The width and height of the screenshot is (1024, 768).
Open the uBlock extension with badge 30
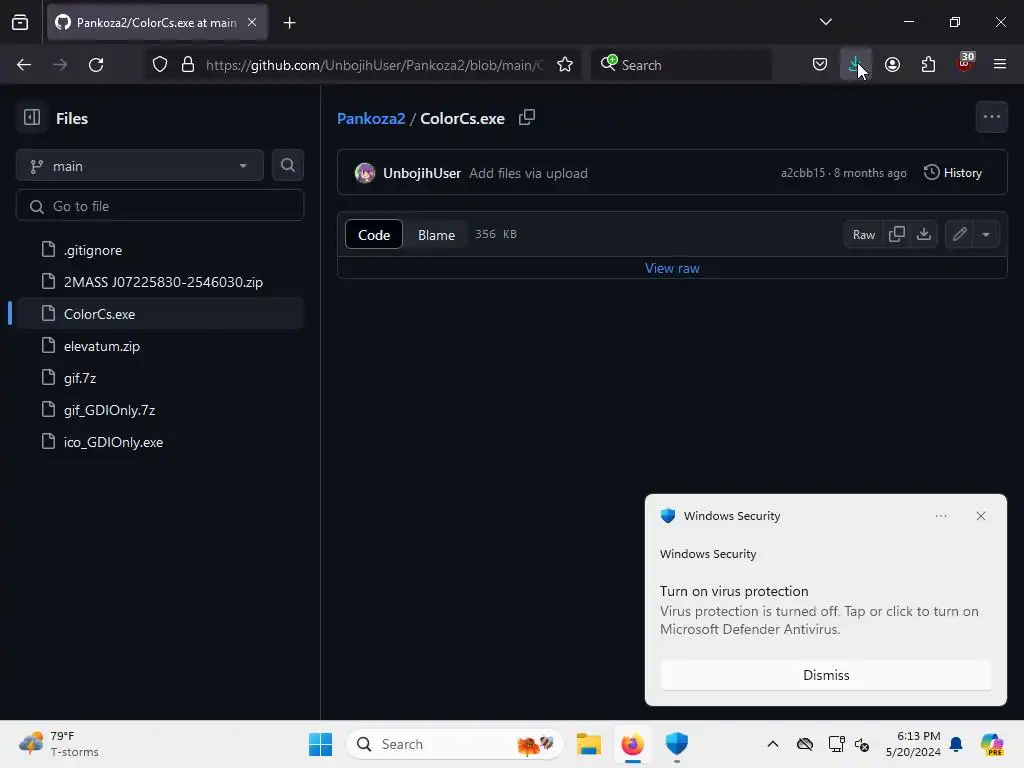[965, 63]
